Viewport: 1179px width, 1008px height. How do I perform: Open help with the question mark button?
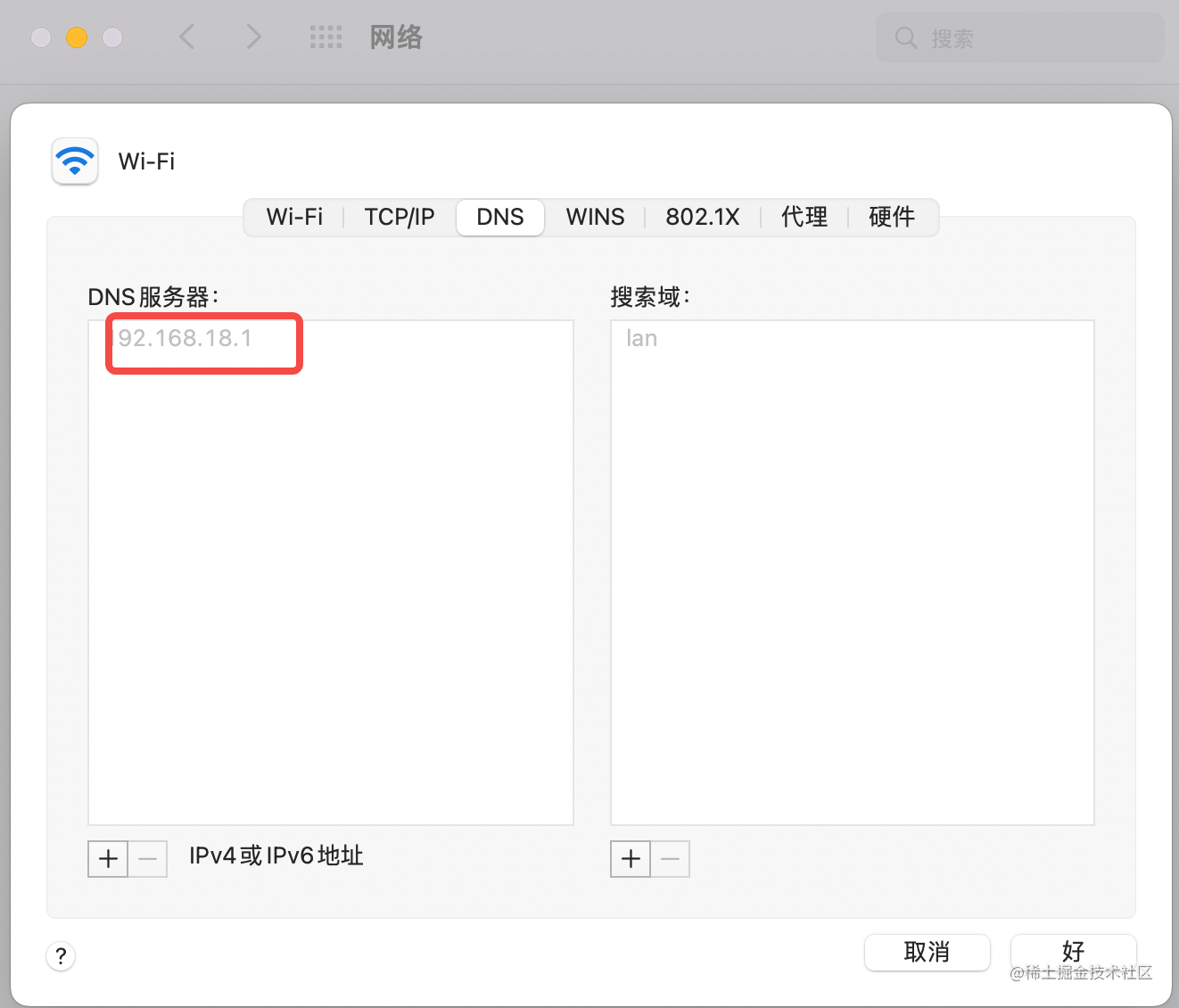(61, 956)
